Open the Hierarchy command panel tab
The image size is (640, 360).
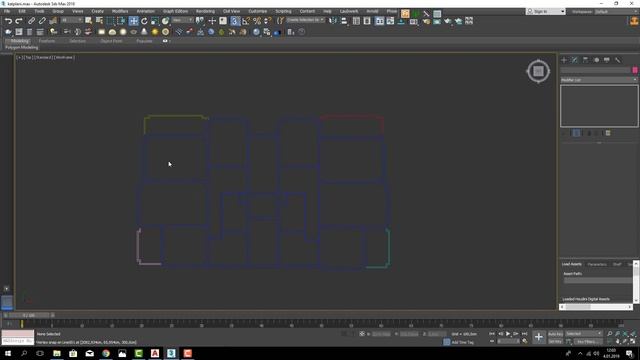pyautogui.click(x=585, y=60)
